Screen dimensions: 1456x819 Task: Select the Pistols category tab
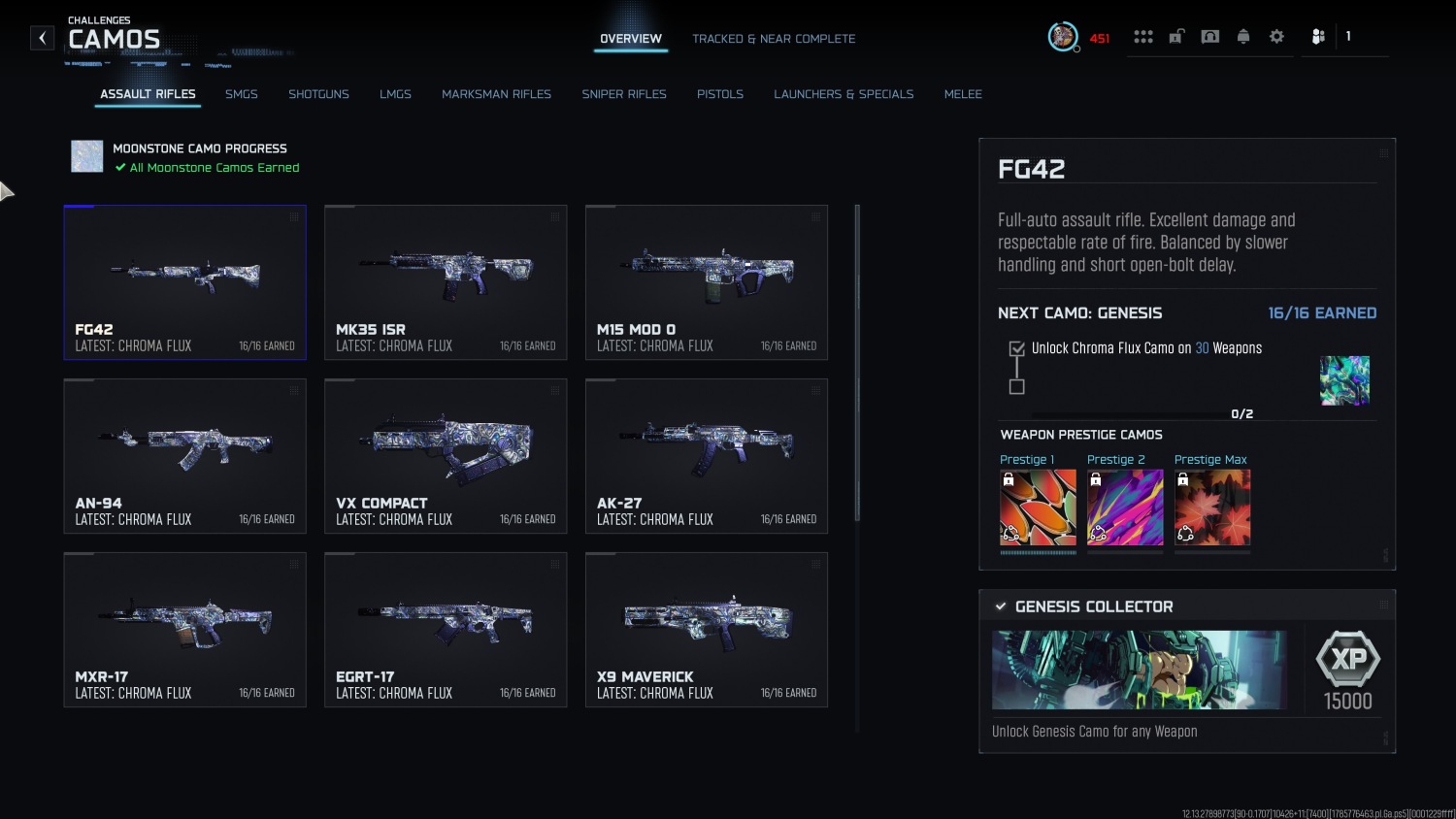click(x=720, y=94)
